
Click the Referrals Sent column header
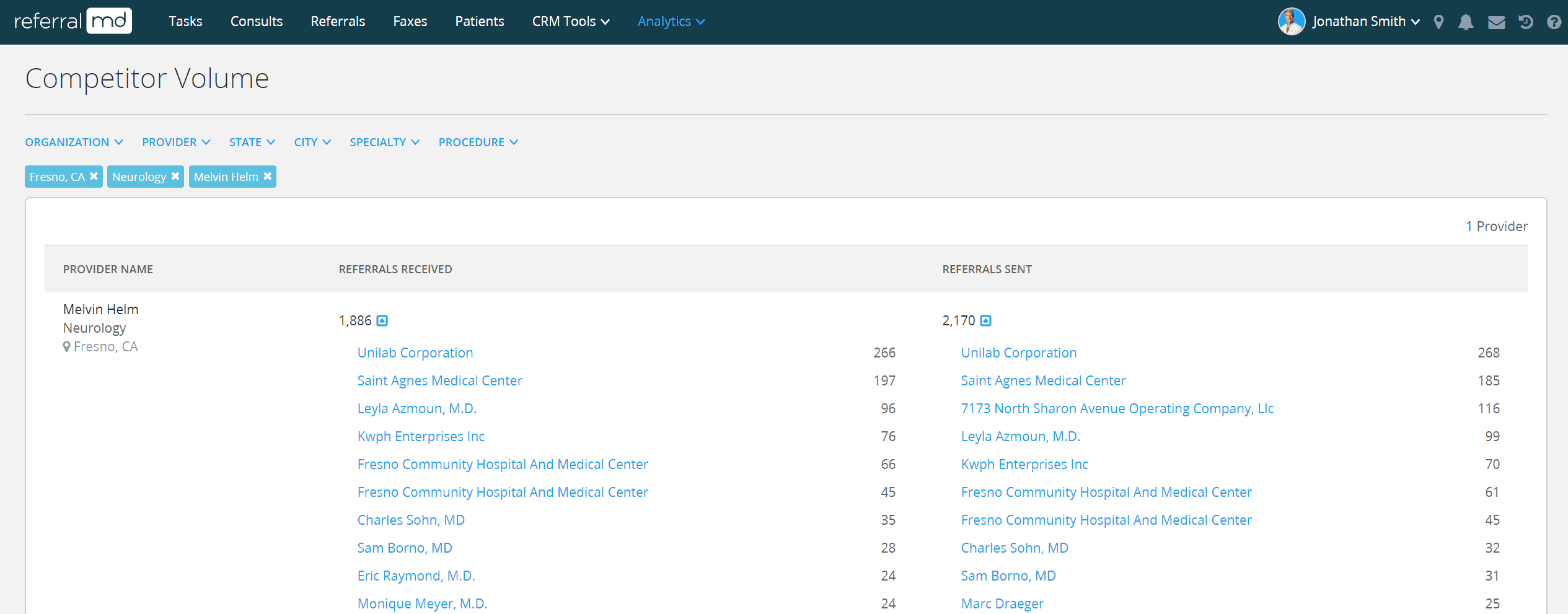coord(987,269)
